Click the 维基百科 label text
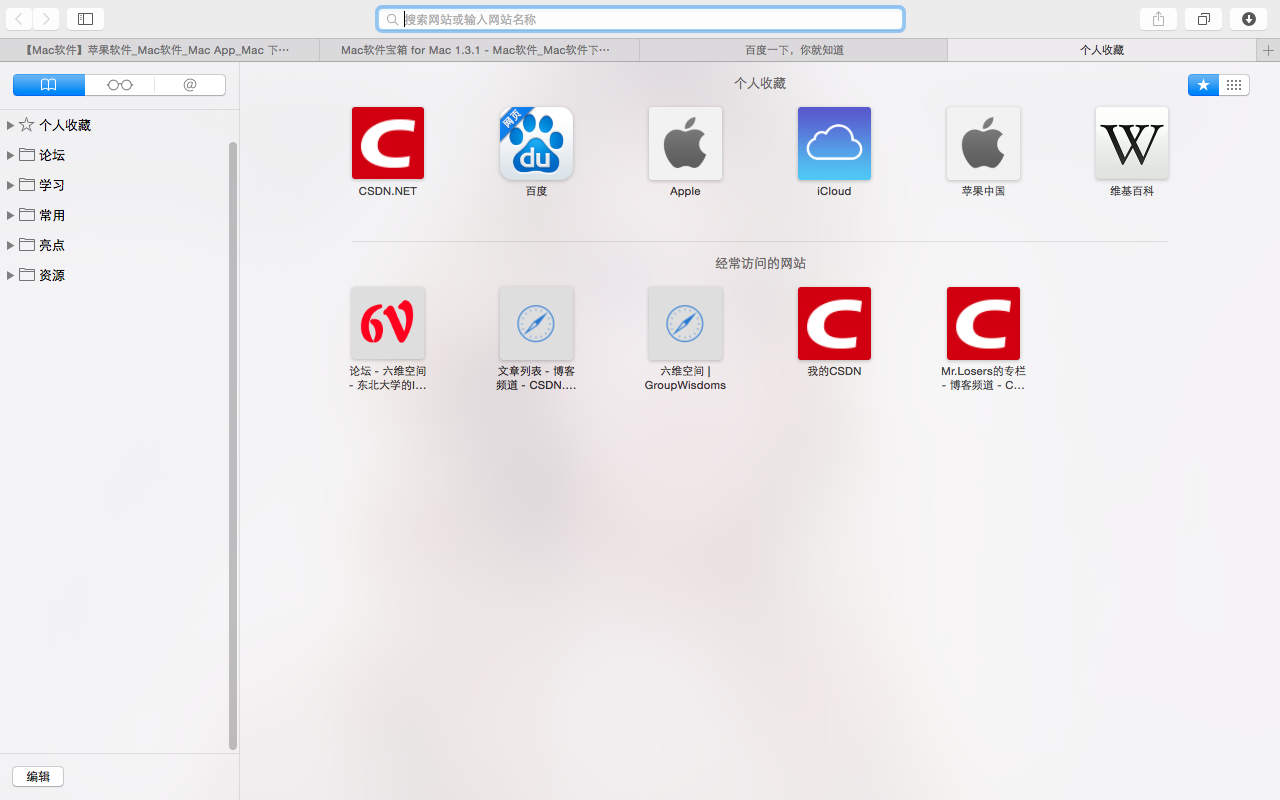 [x=1132, y=191]
